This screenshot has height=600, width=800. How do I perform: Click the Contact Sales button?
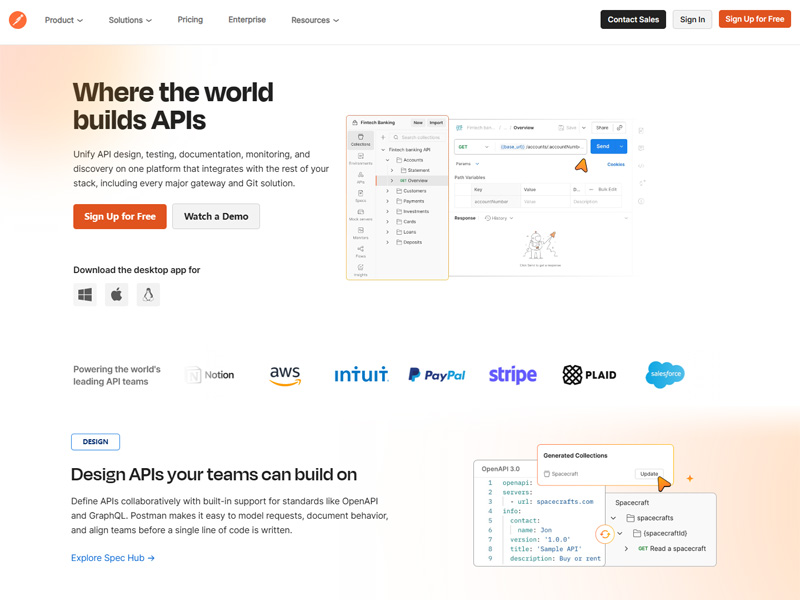click(x=633, y=19)
